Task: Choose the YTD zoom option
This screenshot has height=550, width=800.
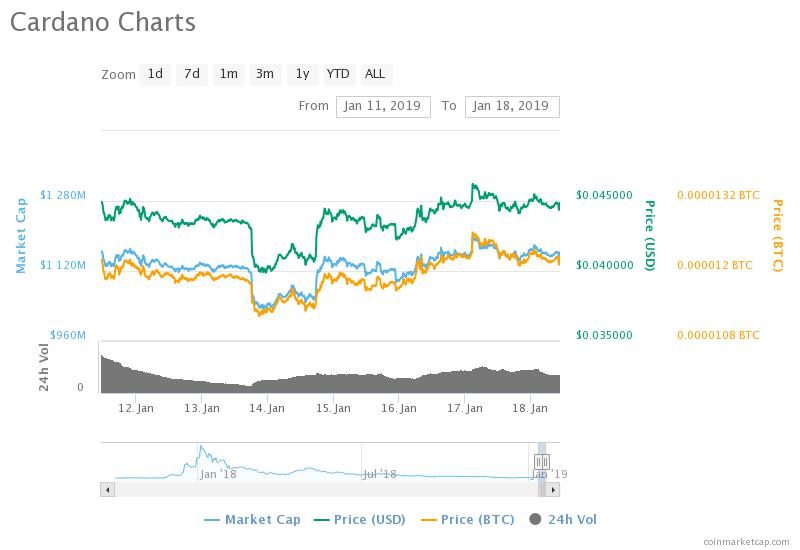Action: [x=338, y=74]
